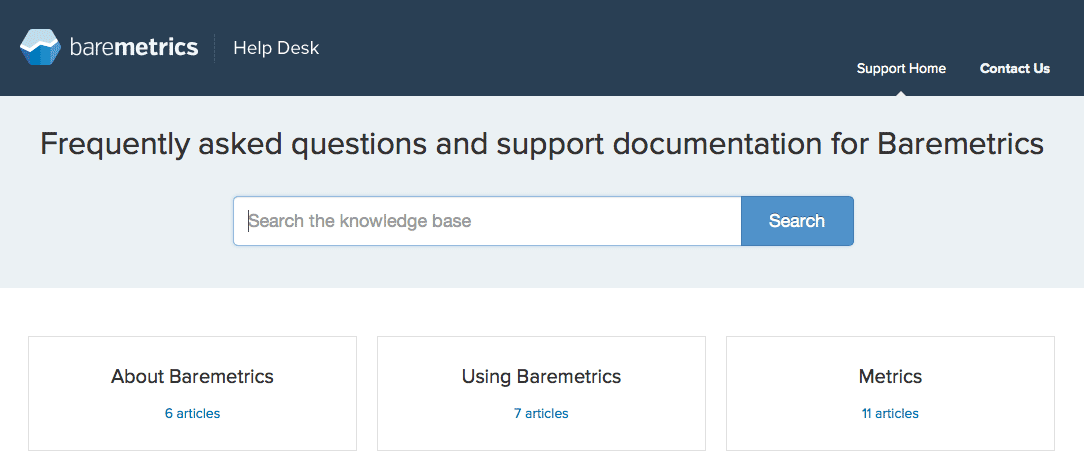
Task: Click the 7 articles link
Action: point(541,413)
